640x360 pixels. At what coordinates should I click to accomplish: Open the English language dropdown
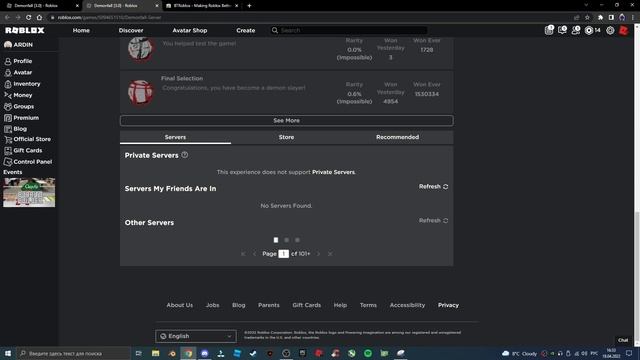[x=196, y=336]
